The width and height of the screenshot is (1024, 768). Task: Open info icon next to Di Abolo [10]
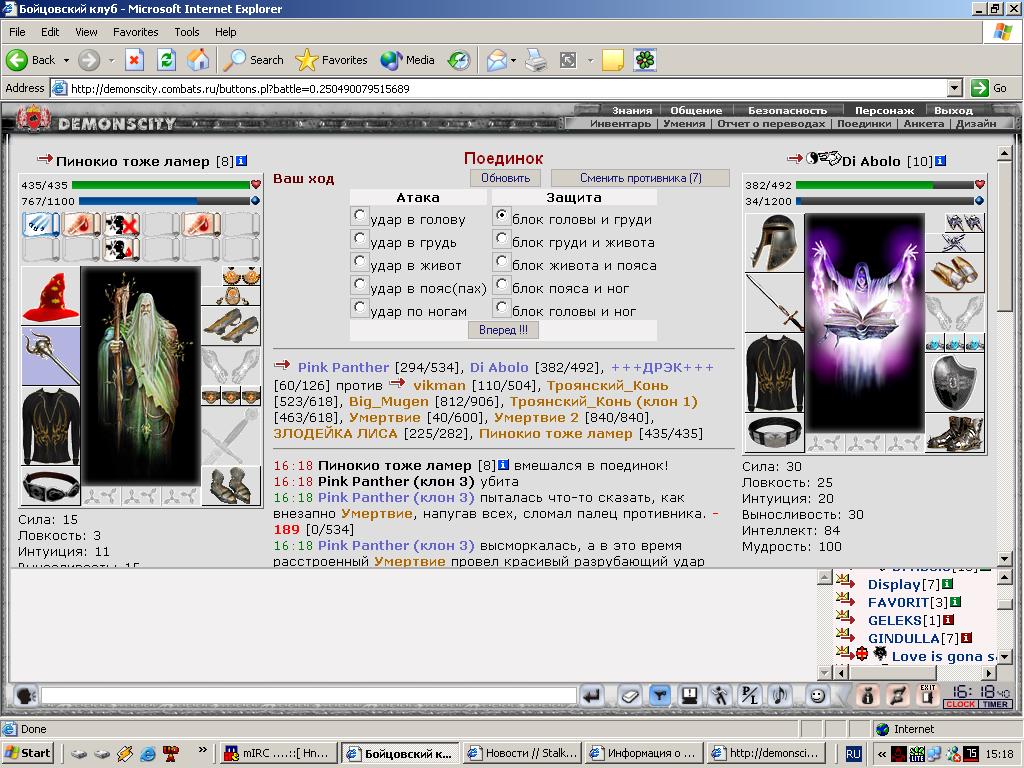[x=940, y=161]
